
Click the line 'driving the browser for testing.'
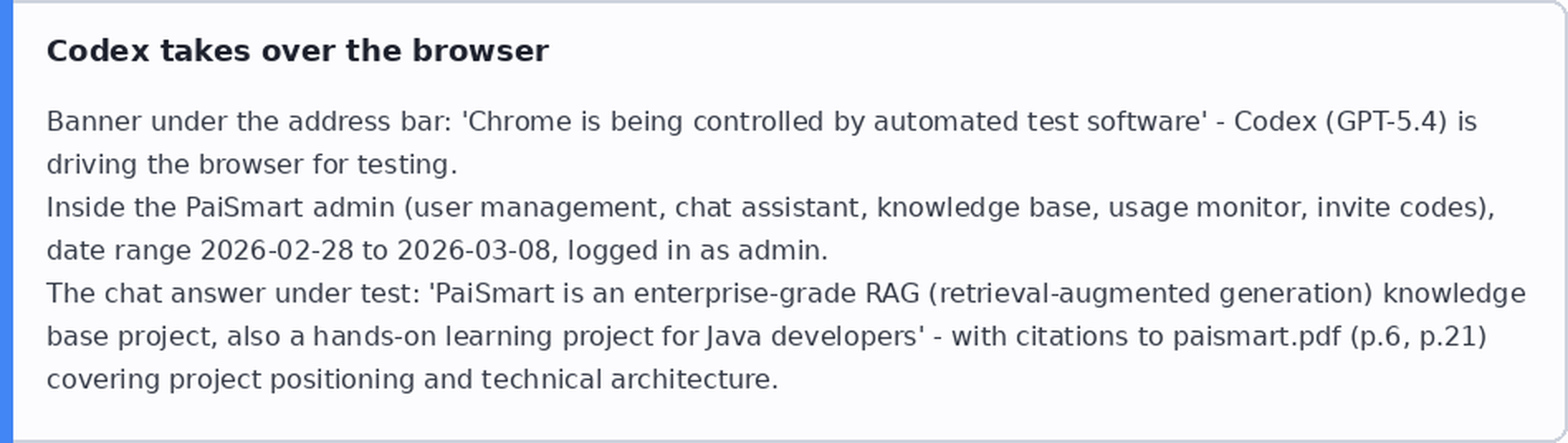(x=251, y=164)
